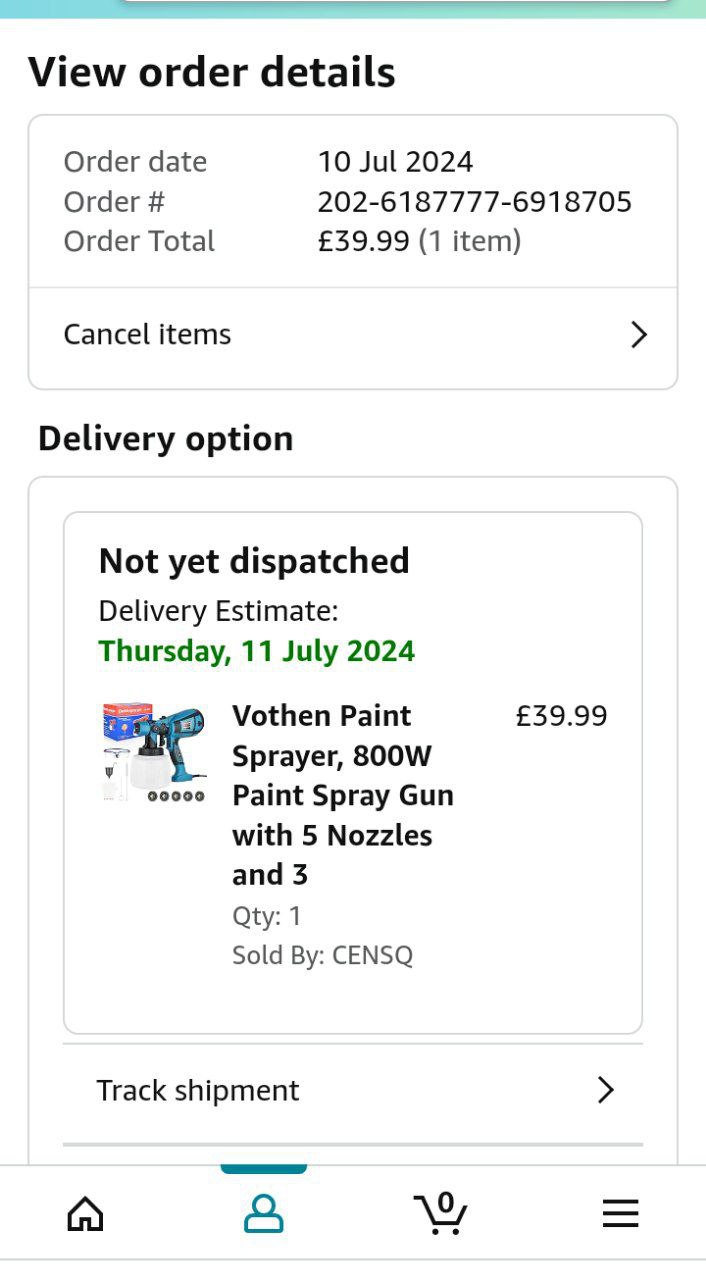
Task: Open the paint sprayer product image
Action: [154, 752]
